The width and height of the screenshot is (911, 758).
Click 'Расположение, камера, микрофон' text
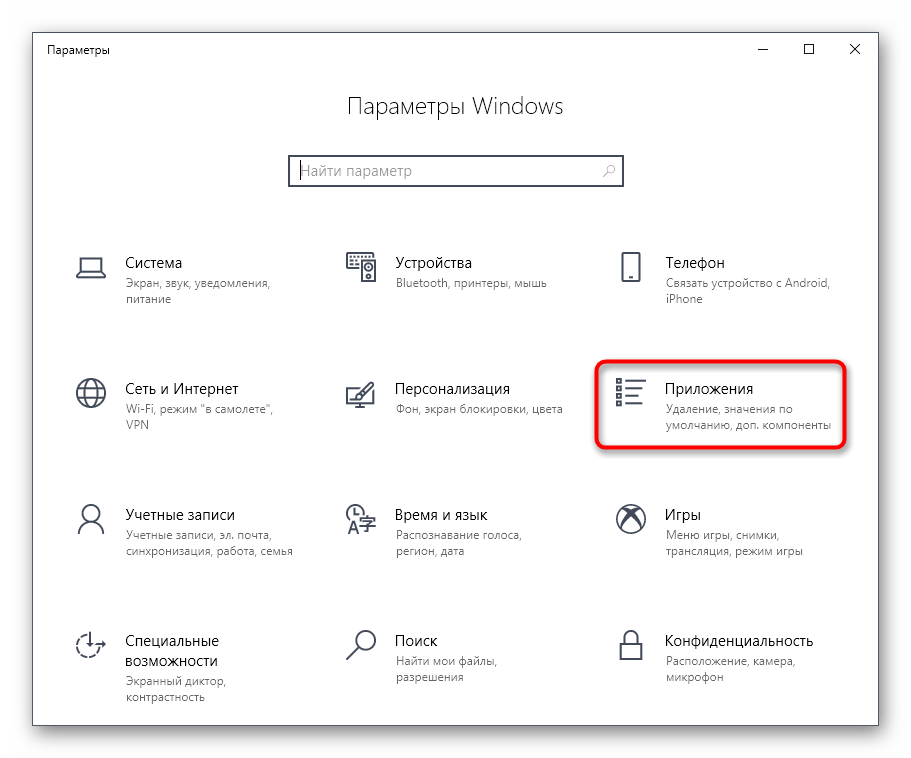(x=730, y=669)
